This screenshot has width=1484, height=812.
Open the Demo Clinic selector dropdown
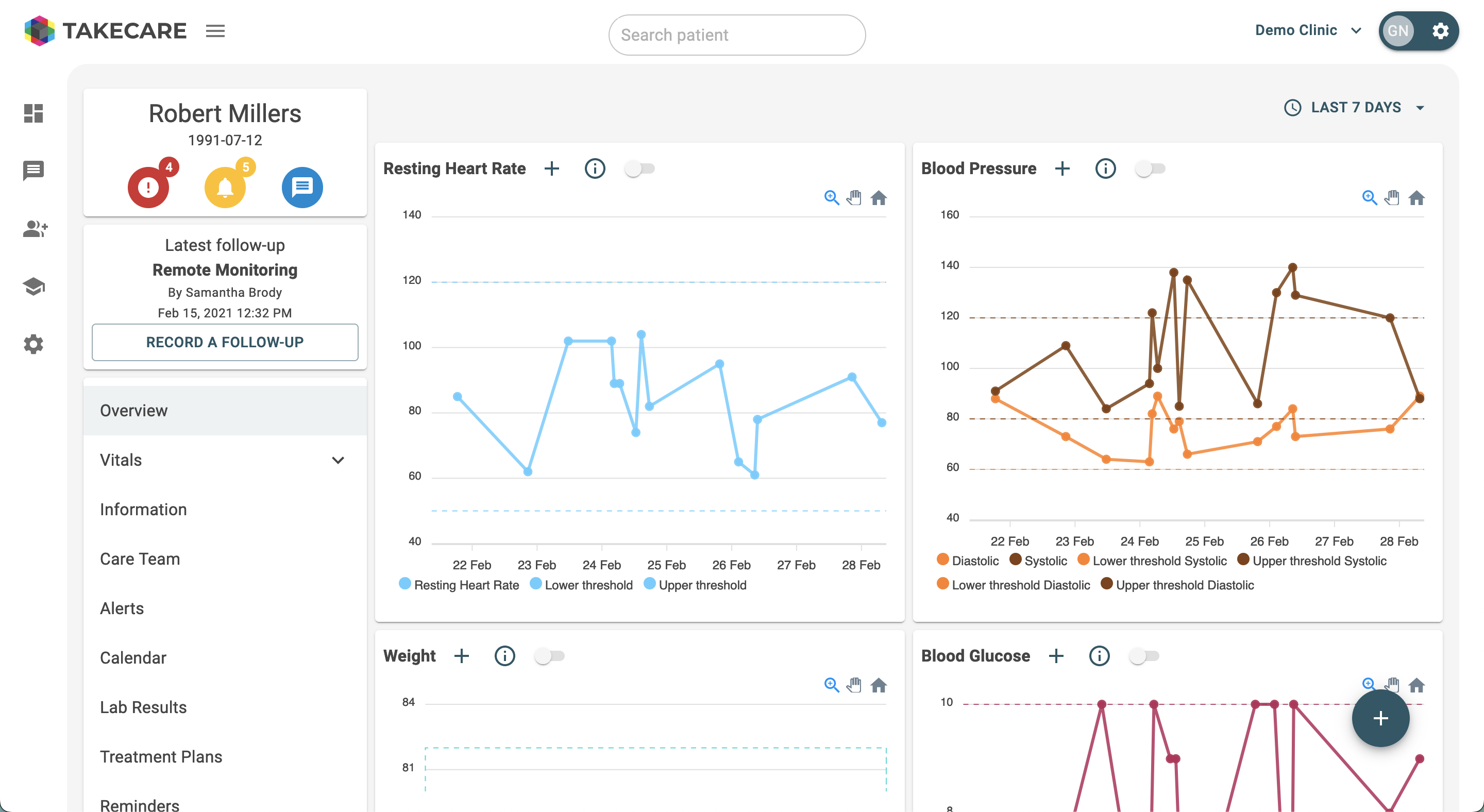(1308, 30)
